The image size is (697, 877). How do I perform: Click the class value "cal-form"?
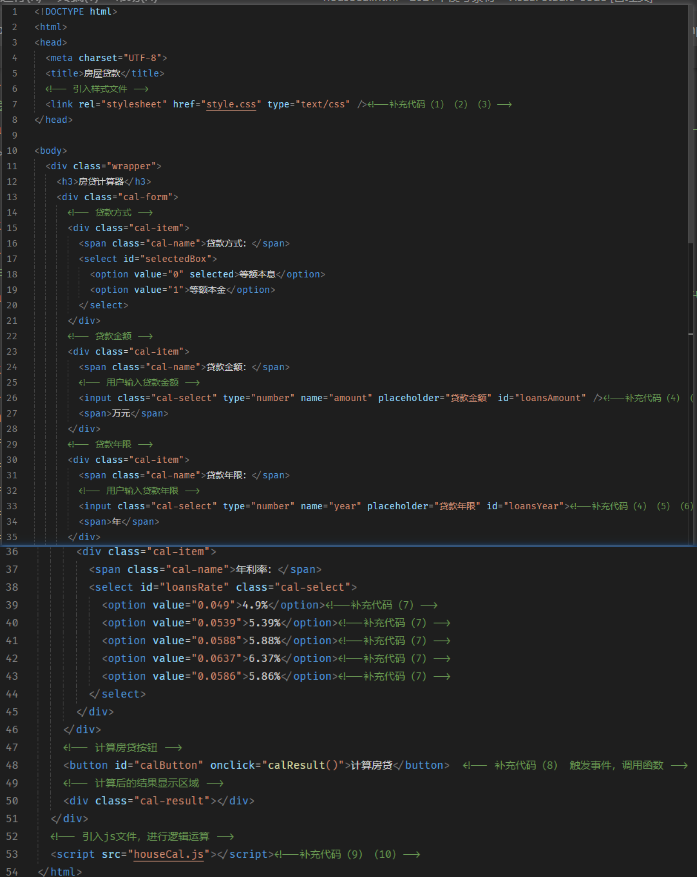tap(145, 197)
